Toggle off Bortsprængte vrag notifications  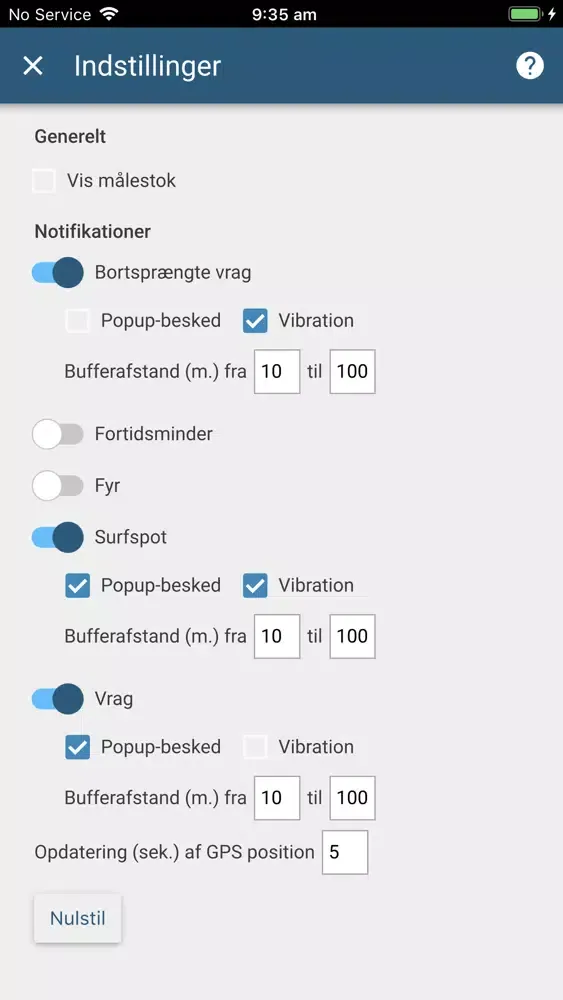[x=57, y=273]
